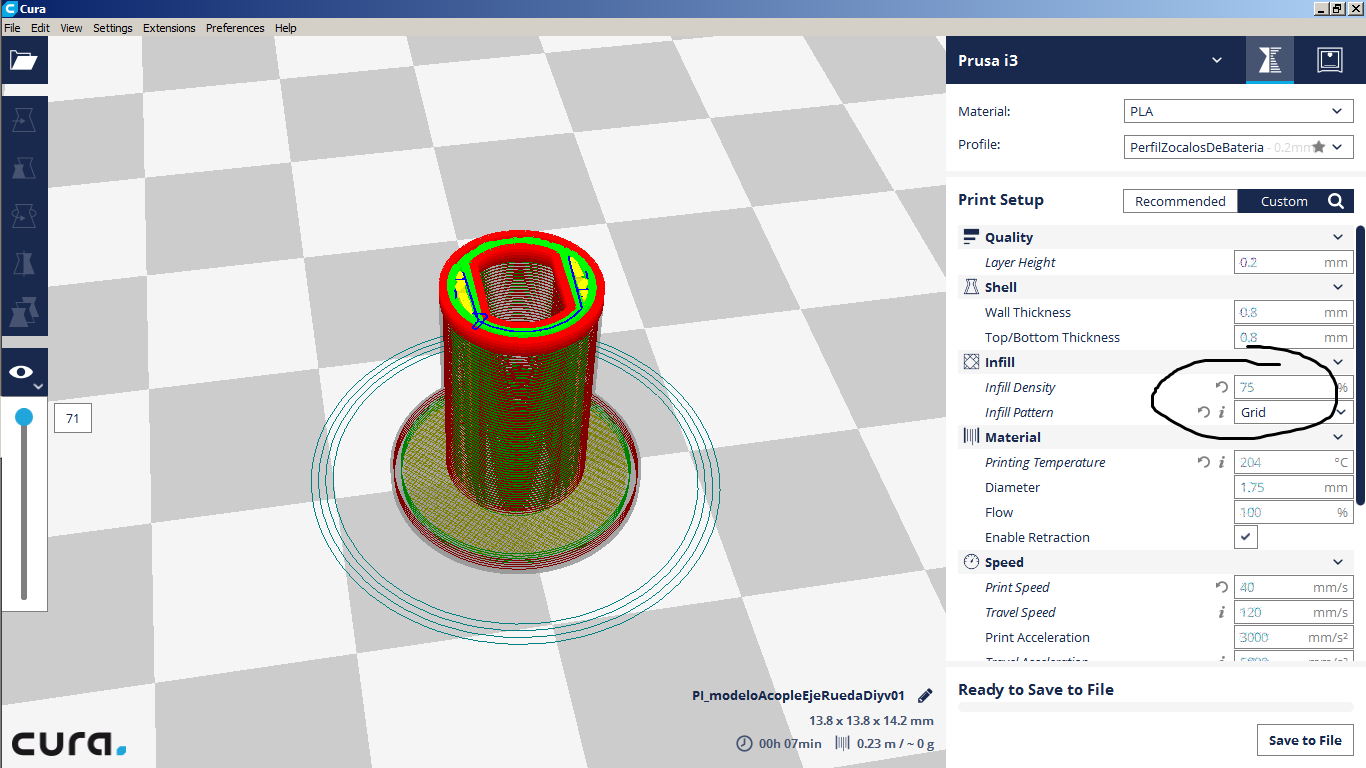The width and height of the screenshot is (1366, 768).
Task: Reset Printing Temperature with revert arrow
Action: tap(1204, 462)
